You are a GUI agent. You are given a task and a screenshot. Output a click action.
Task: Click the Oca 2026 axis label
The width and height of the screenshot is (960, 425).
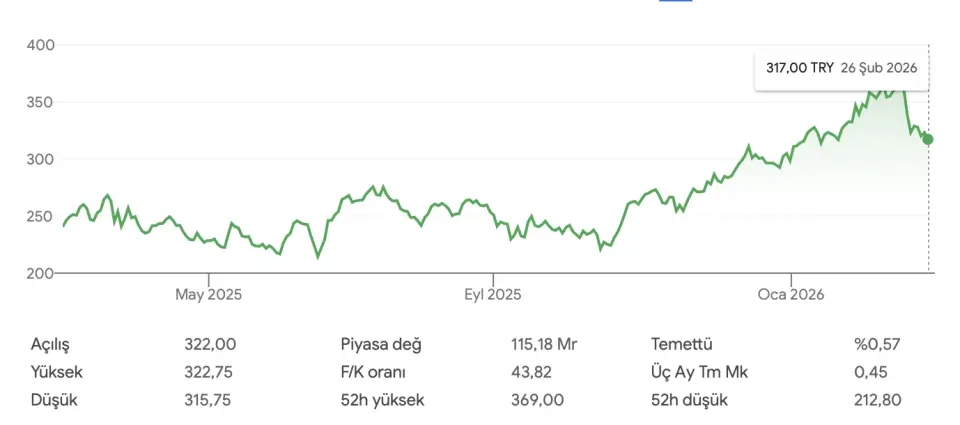pyautogui.click(x=790, y=295)
